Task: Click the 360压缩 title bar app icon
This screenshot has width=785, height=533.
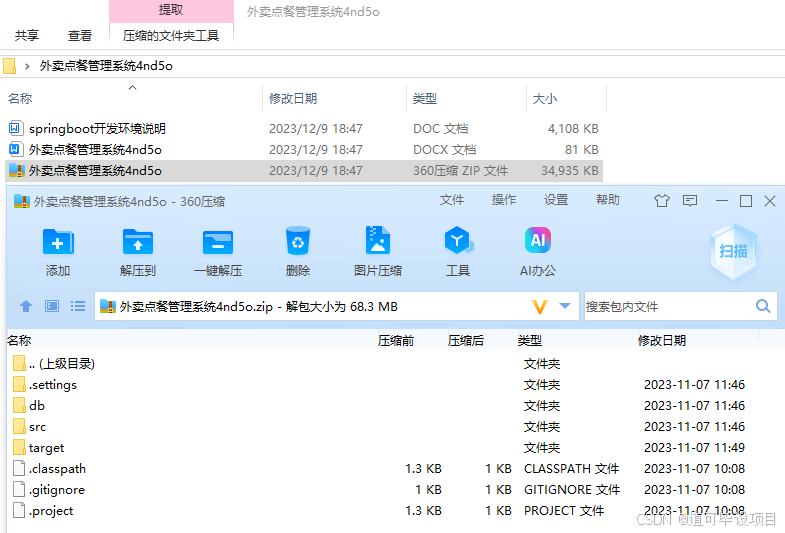Action: [22, 201]
